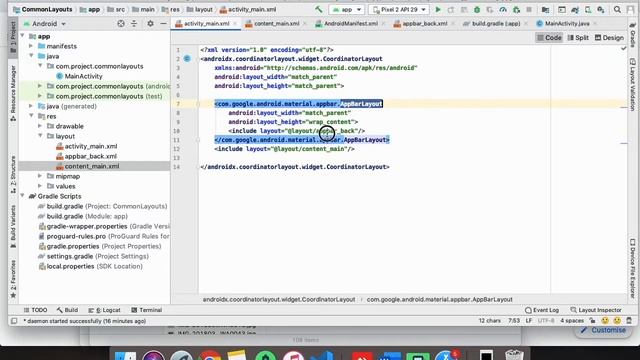The height and width of the screenshot is (360, 640).
Task: Open the Event Log
Action: tap(542, 310)
